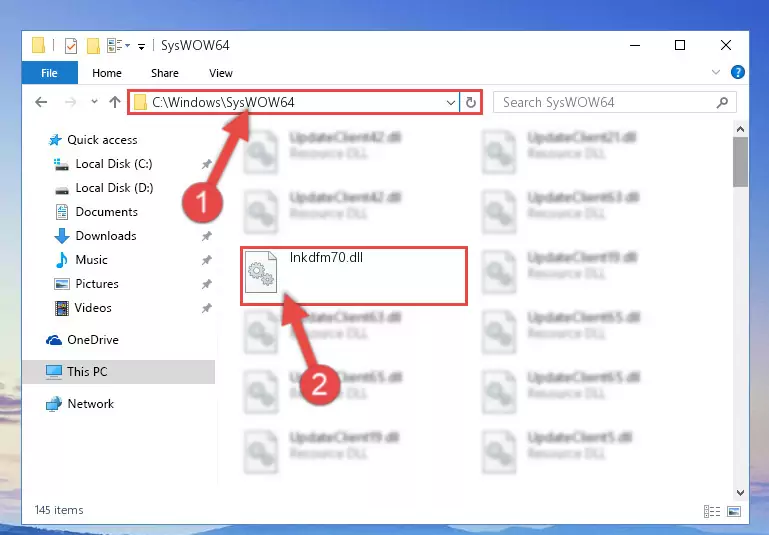Select Local Disk (C:) in sidebar
The width and height of the screenshot is (769, 535).
103,164
